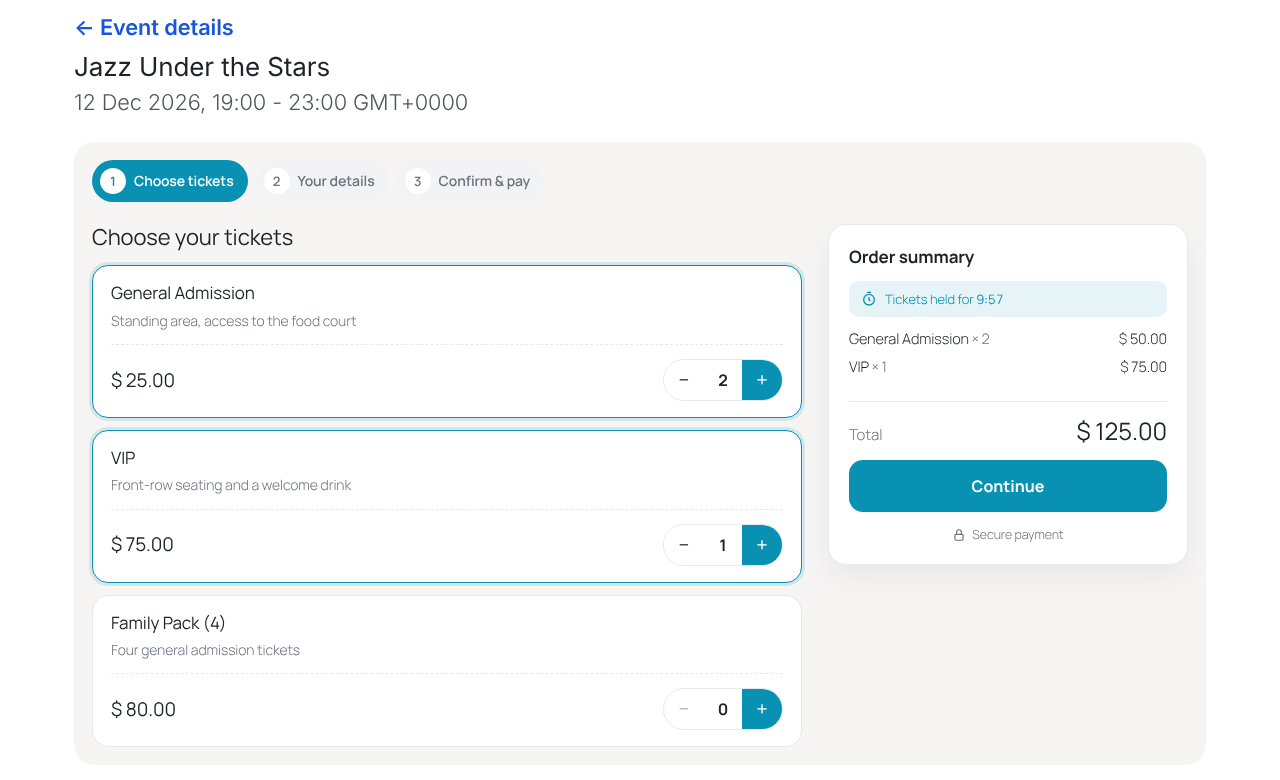Remove one VIP ticket

point(684,545)
